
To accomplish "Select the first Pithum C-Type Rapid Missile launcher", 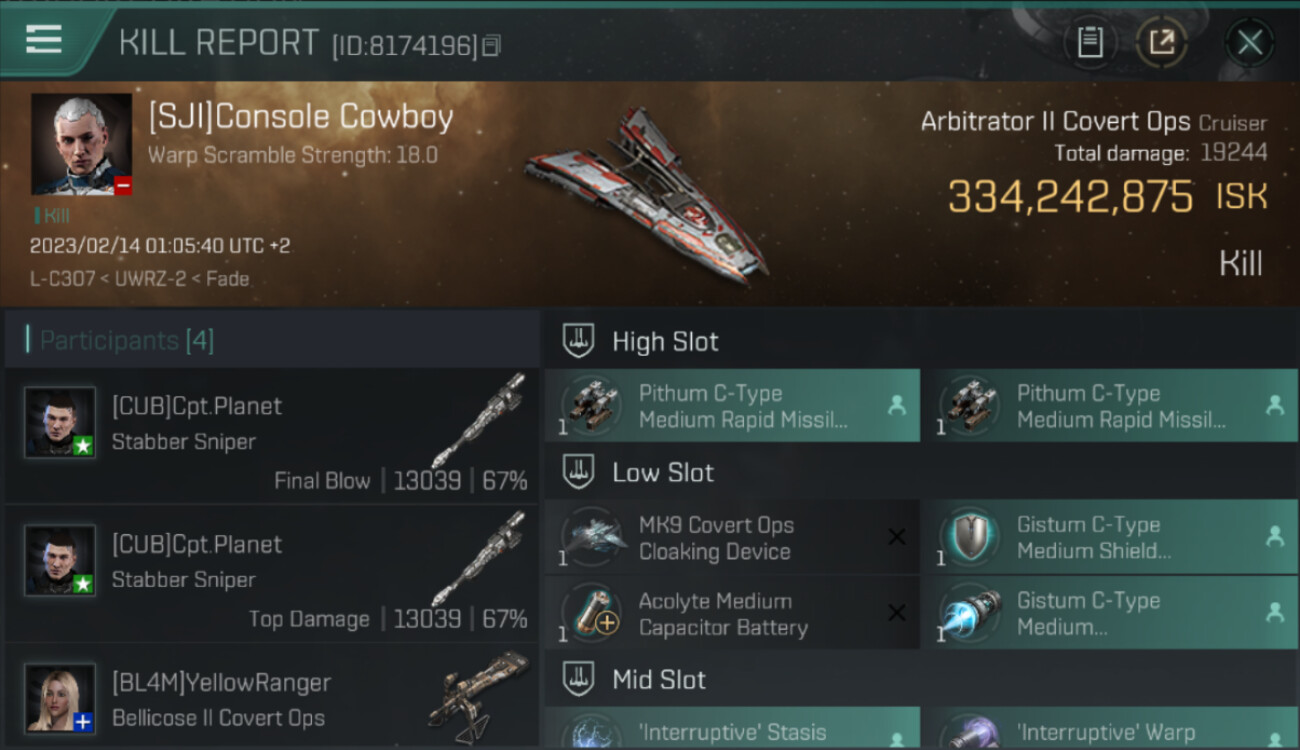I will [x=732, y=406].
